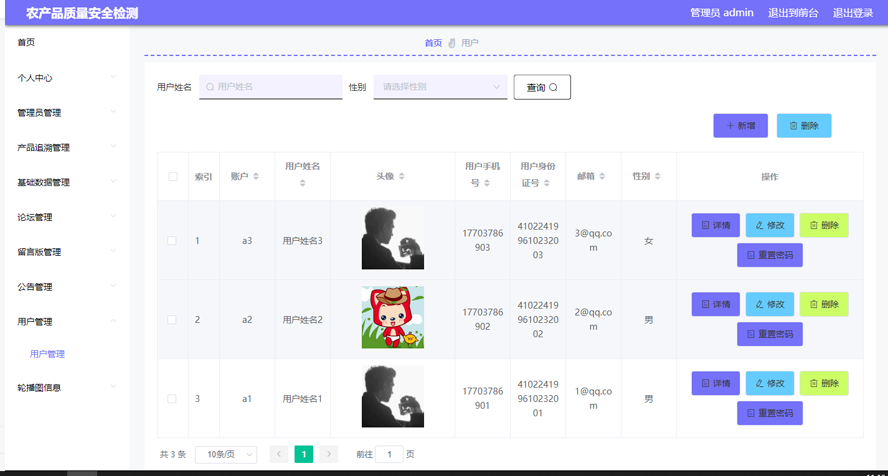
Task: Expand 轮播图信息 sidebar menu
Action: (x=67, y=388)
